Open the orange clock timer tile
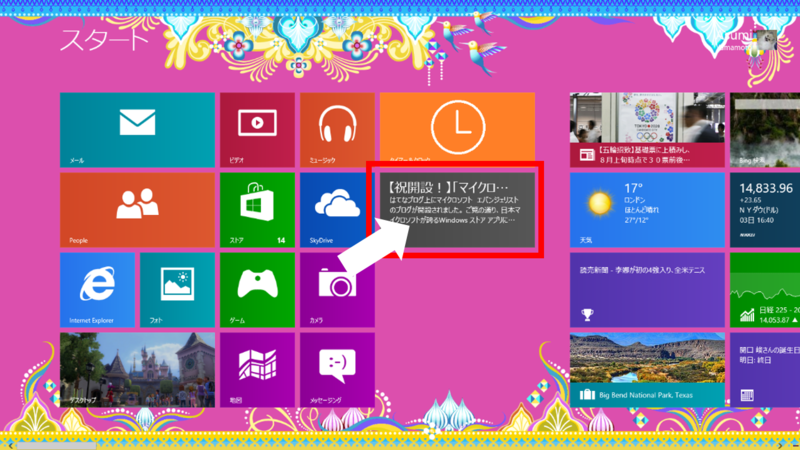Image resolution: width=800 pixels, height=450 pixels. (457, 128)
